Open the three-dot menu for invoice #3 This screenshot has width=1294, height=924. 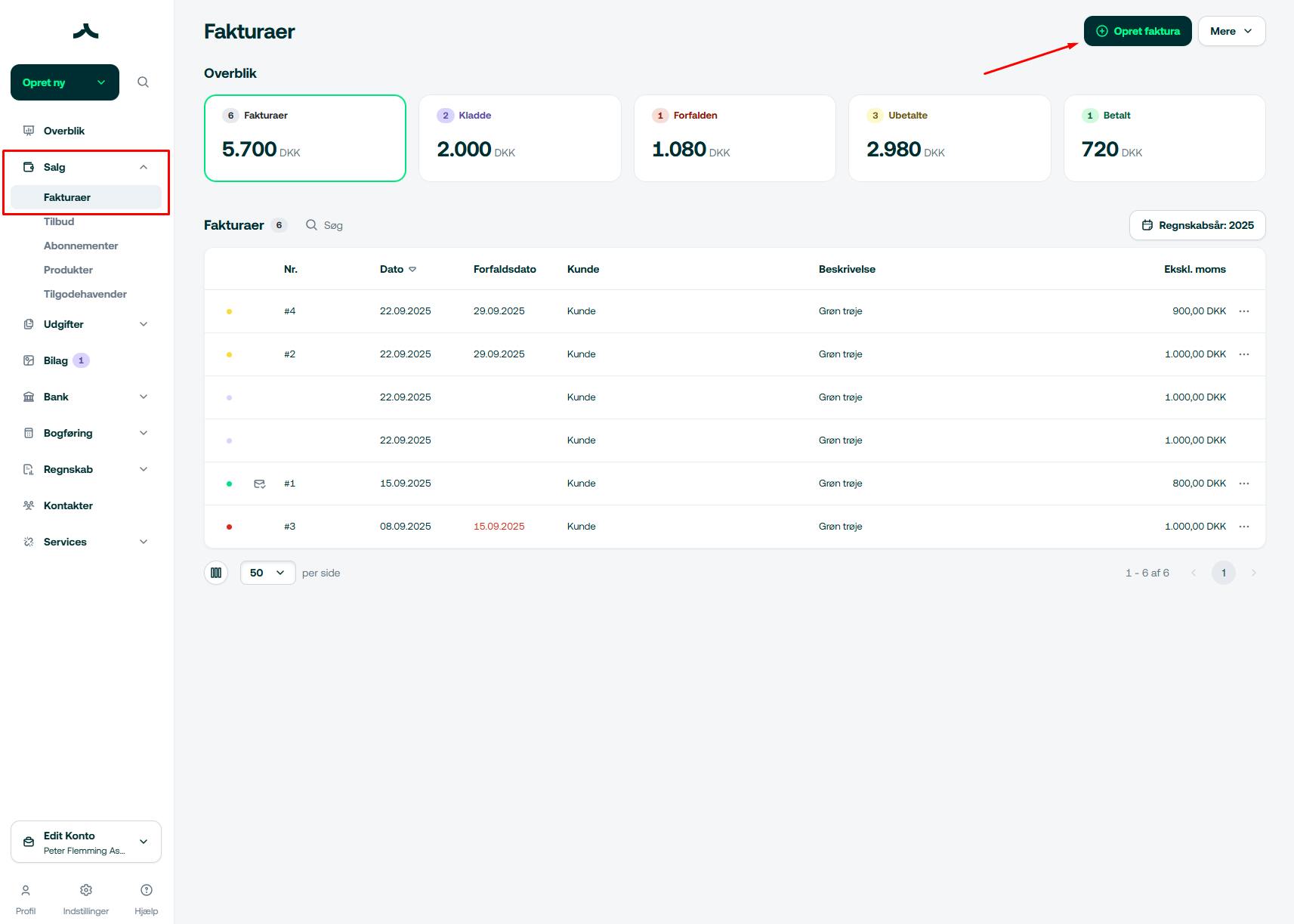click(x=1244, y=527)
